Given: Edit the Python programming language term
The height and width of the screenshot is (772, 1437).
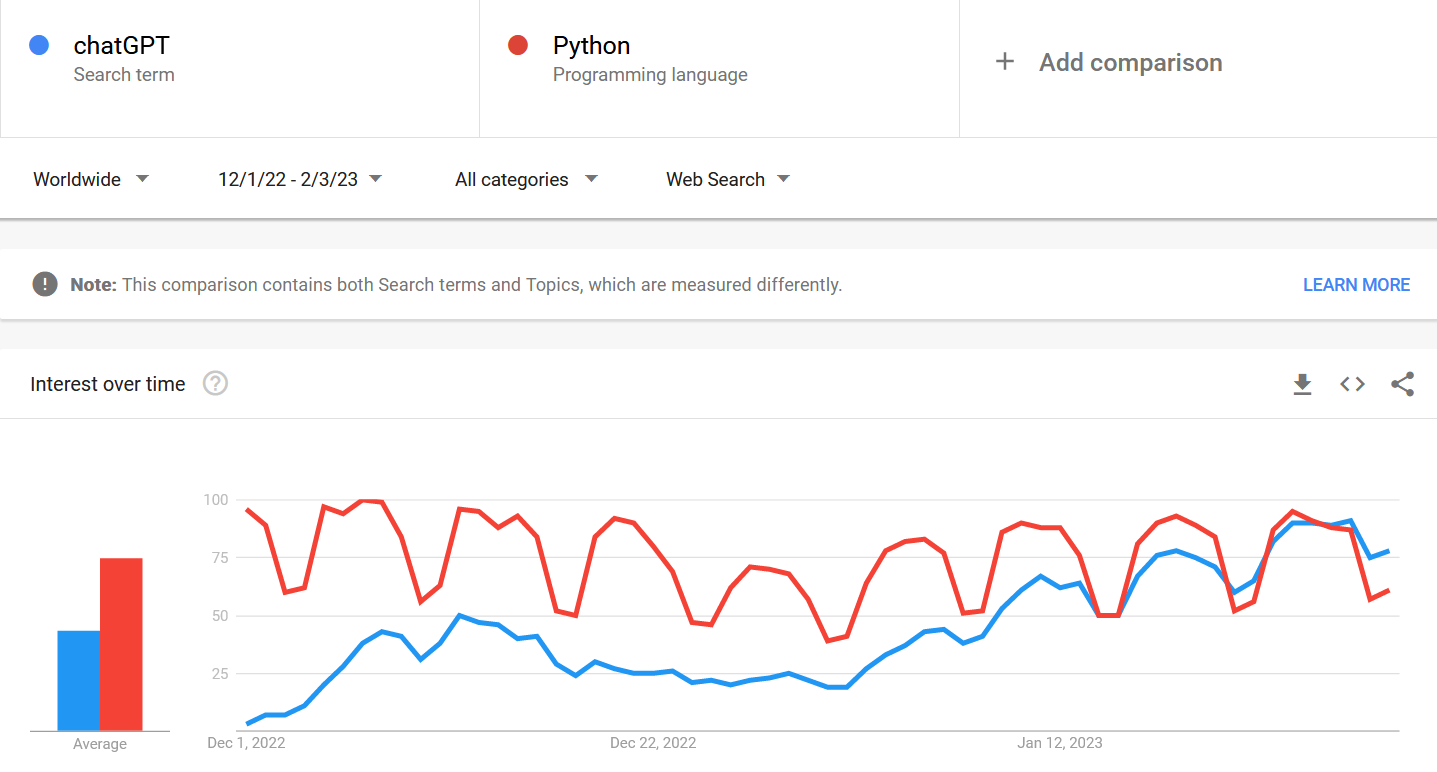Looking at the screenshot, I should click(x=592, y=46).
